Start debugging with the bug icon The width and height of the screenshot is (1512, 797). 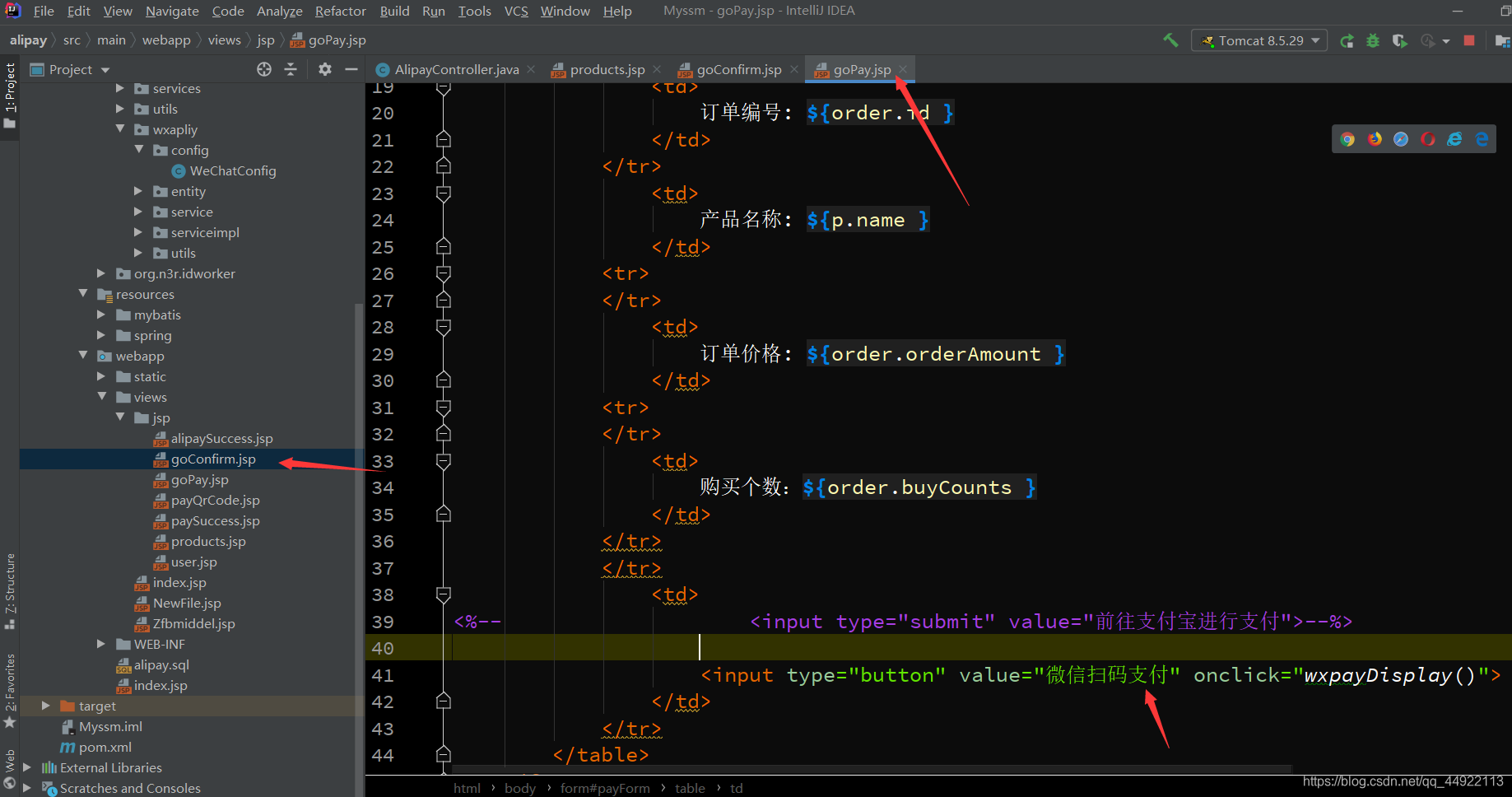coord(1373,40)
